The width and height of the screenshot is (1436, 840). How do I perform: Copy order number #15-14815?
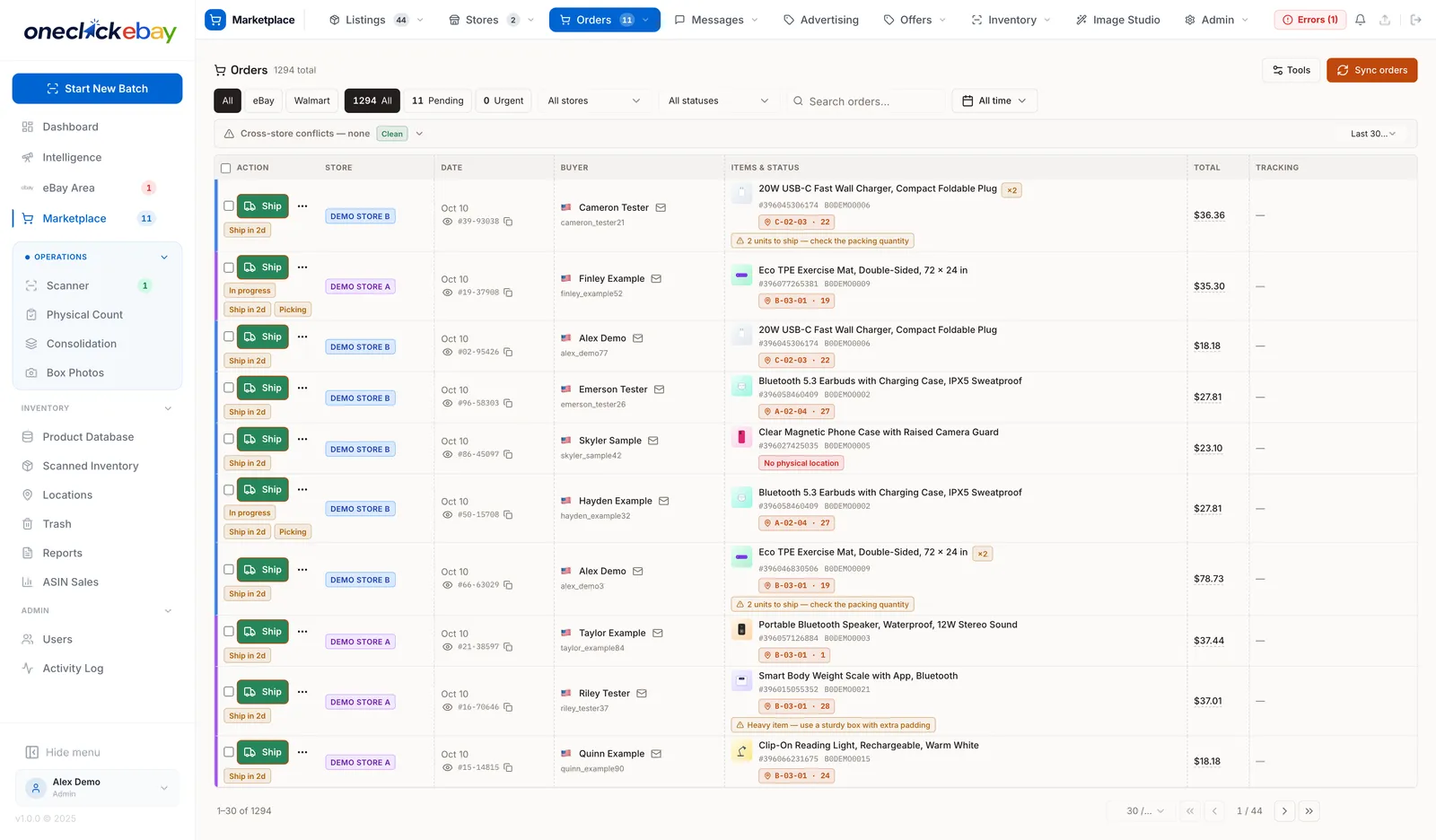(508, 767)
